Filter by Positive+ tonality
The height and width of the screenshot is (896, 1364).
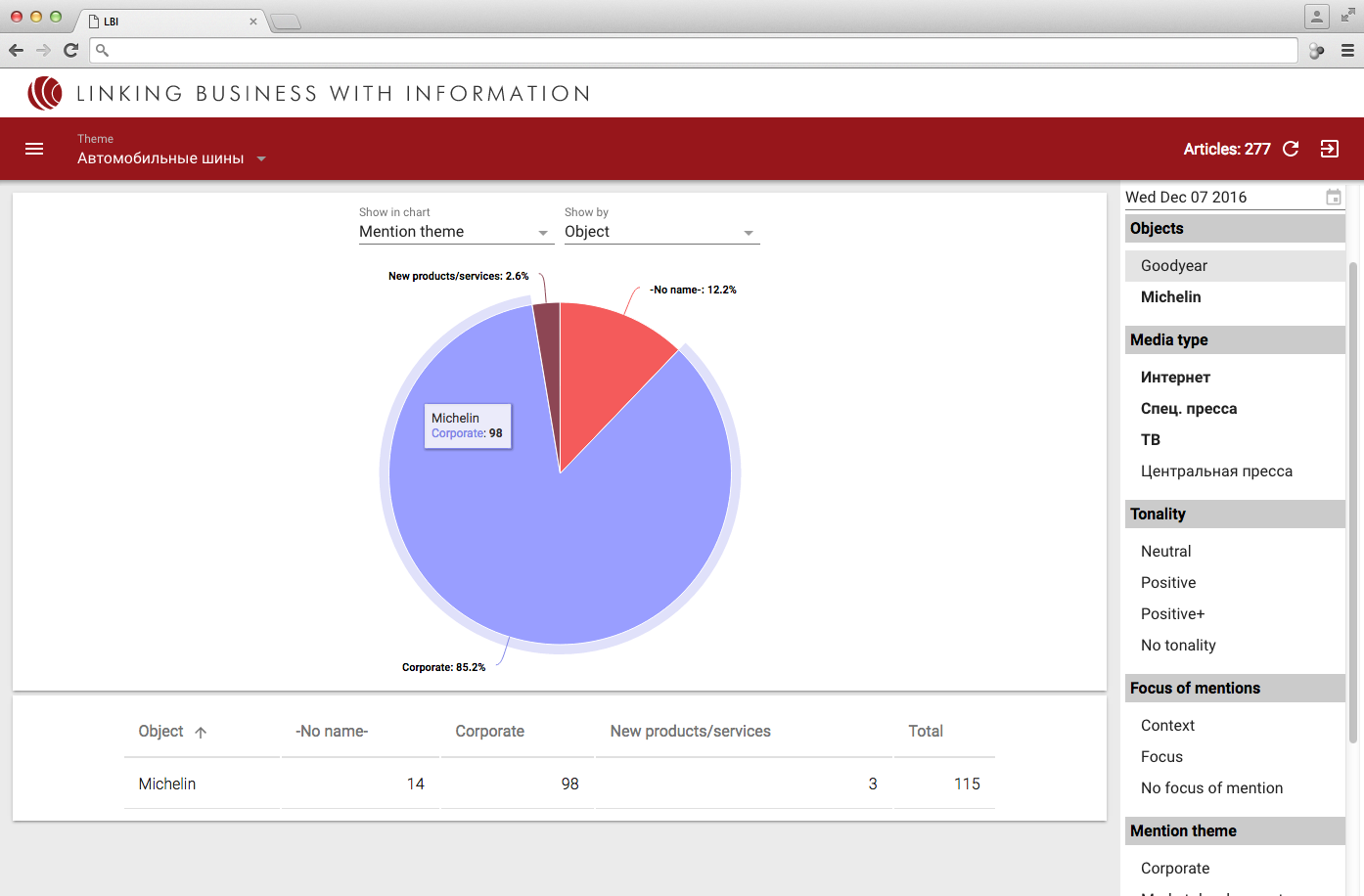click(1235, 614)
